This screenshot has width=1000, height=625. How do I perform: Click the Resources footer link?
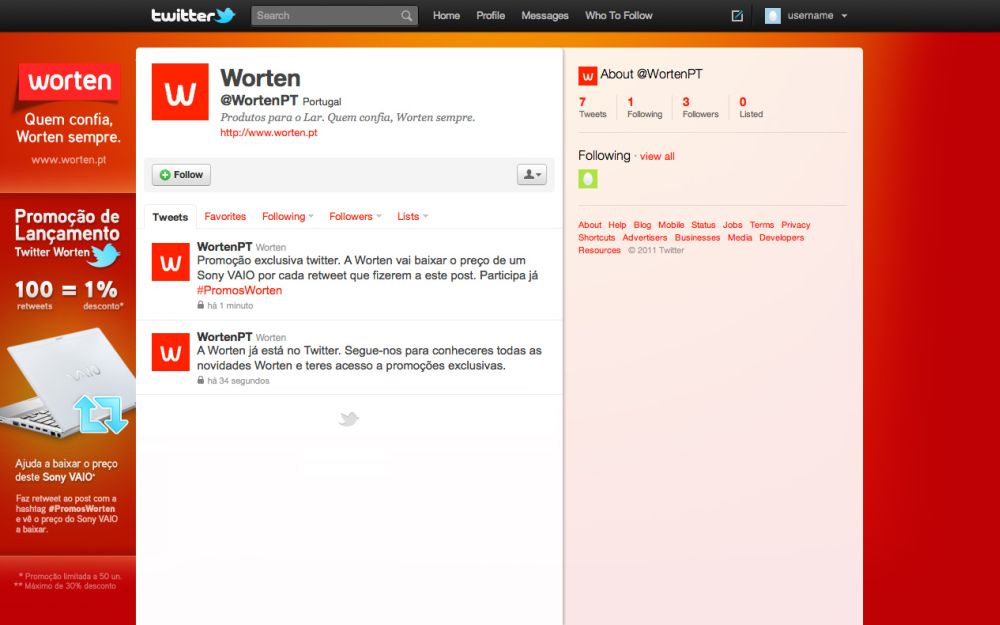(x=599, y=250)
